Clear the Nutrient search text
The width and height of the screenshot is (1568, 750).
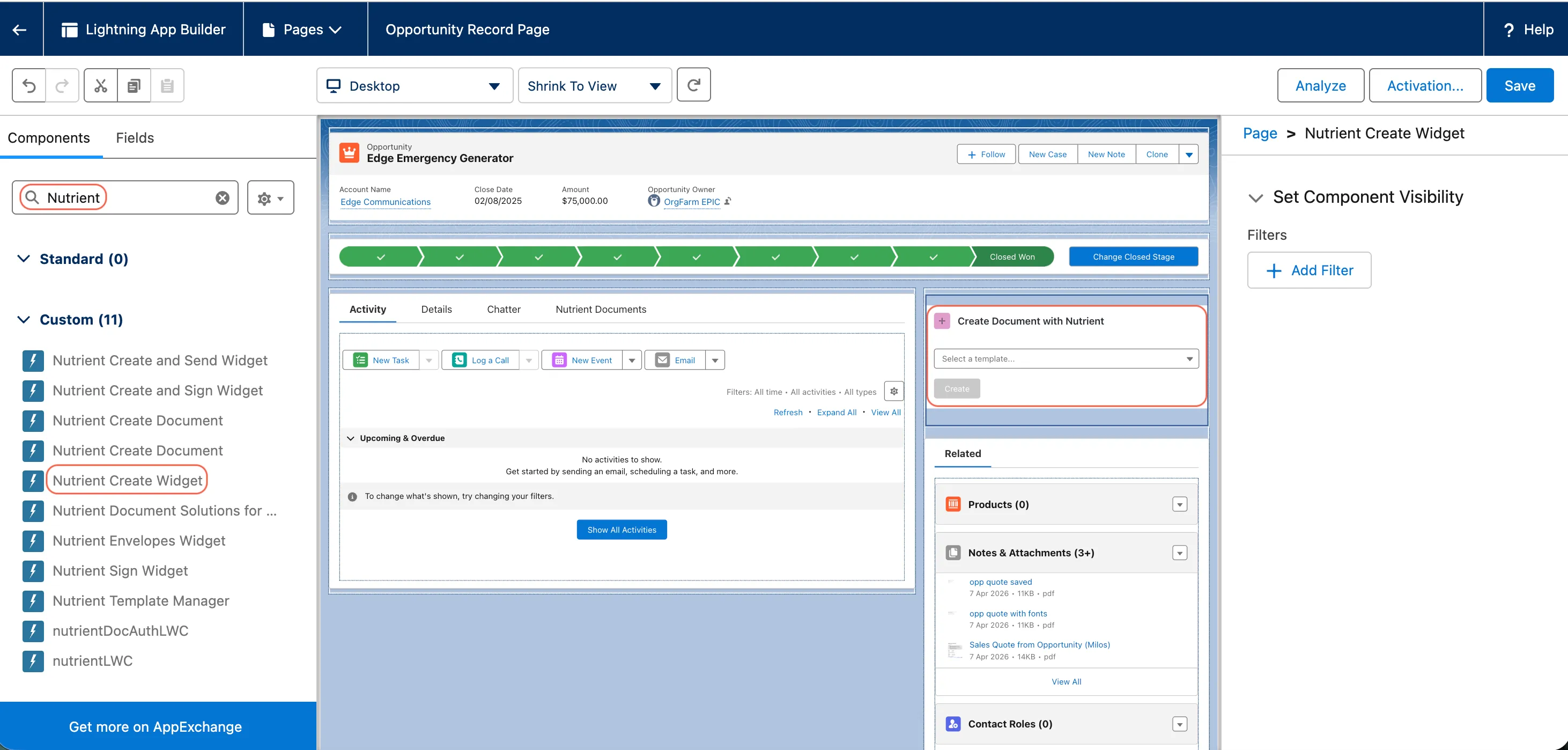(x=223, y=198)
